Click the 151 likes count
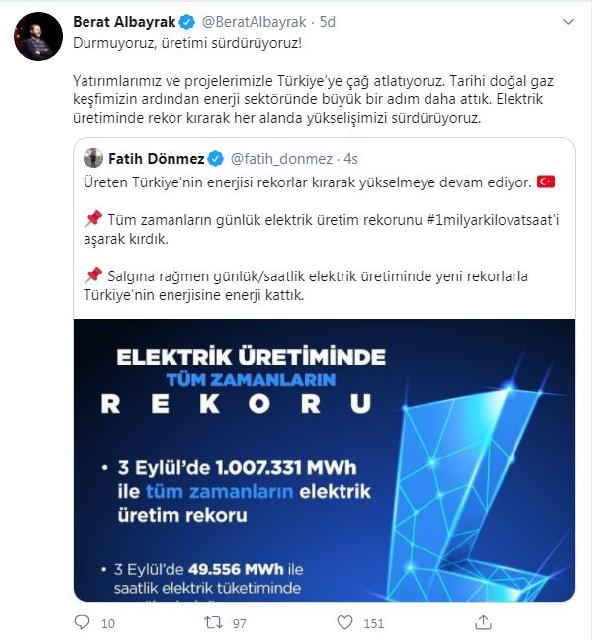The height and width of the screenshot is (640, 600). coord(374,623)
